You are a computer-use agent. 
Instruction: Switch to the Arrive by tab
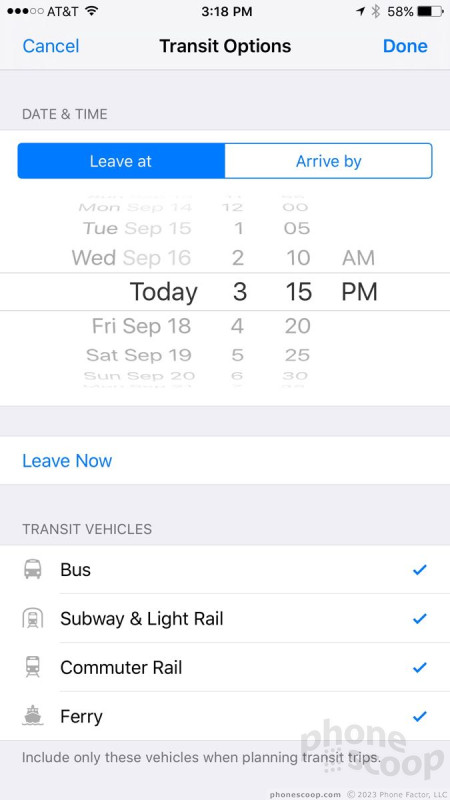pyautogui.click(x=329, y=161)
